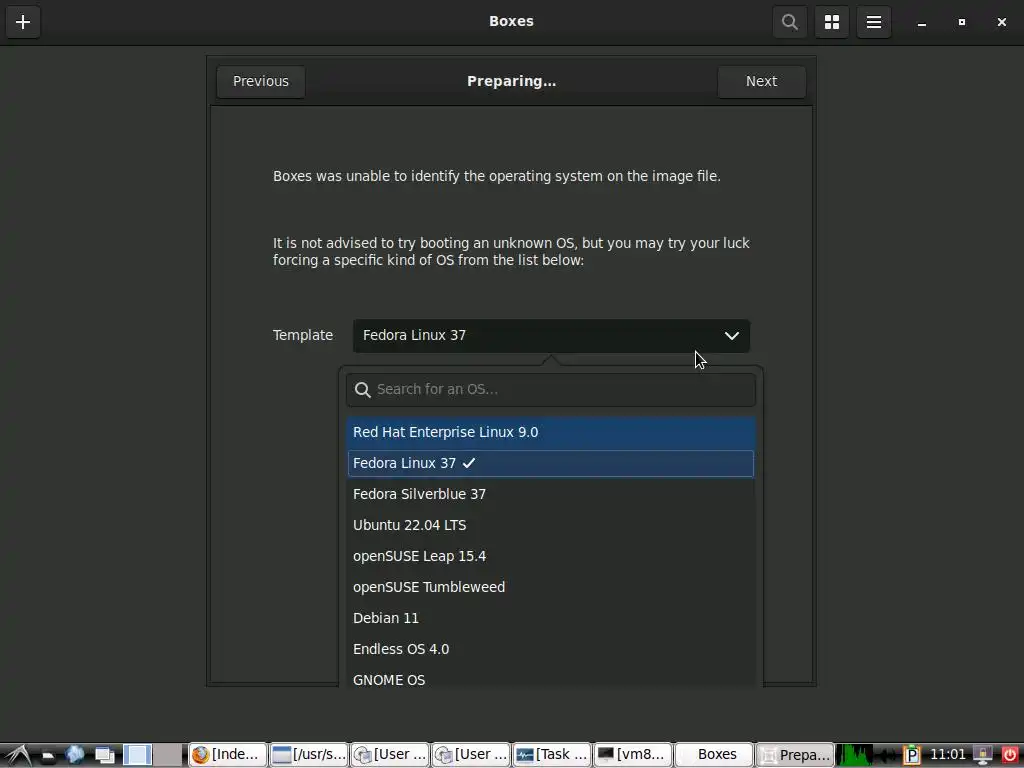Click the clock showing 11:01
Screen dimensions: 1024x768
[x=947, y=755]
